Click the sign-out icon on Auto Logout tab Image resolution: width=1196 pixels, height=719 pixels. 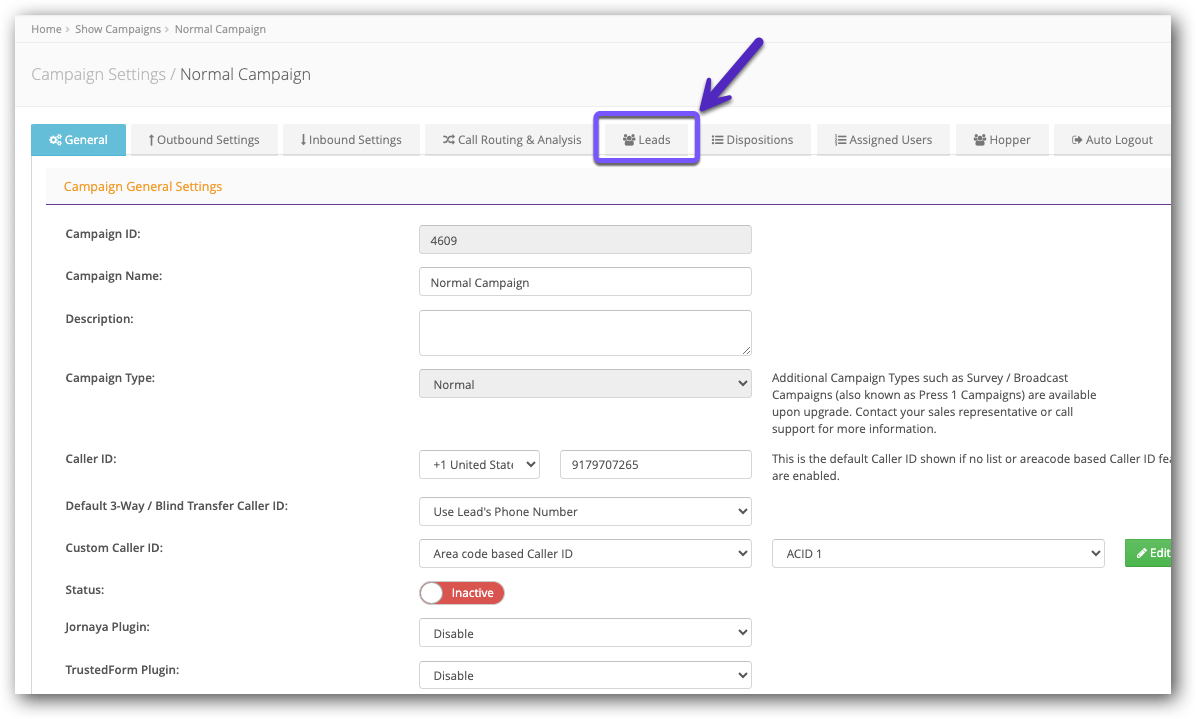pyautogui.click(x=1078, y=140)
